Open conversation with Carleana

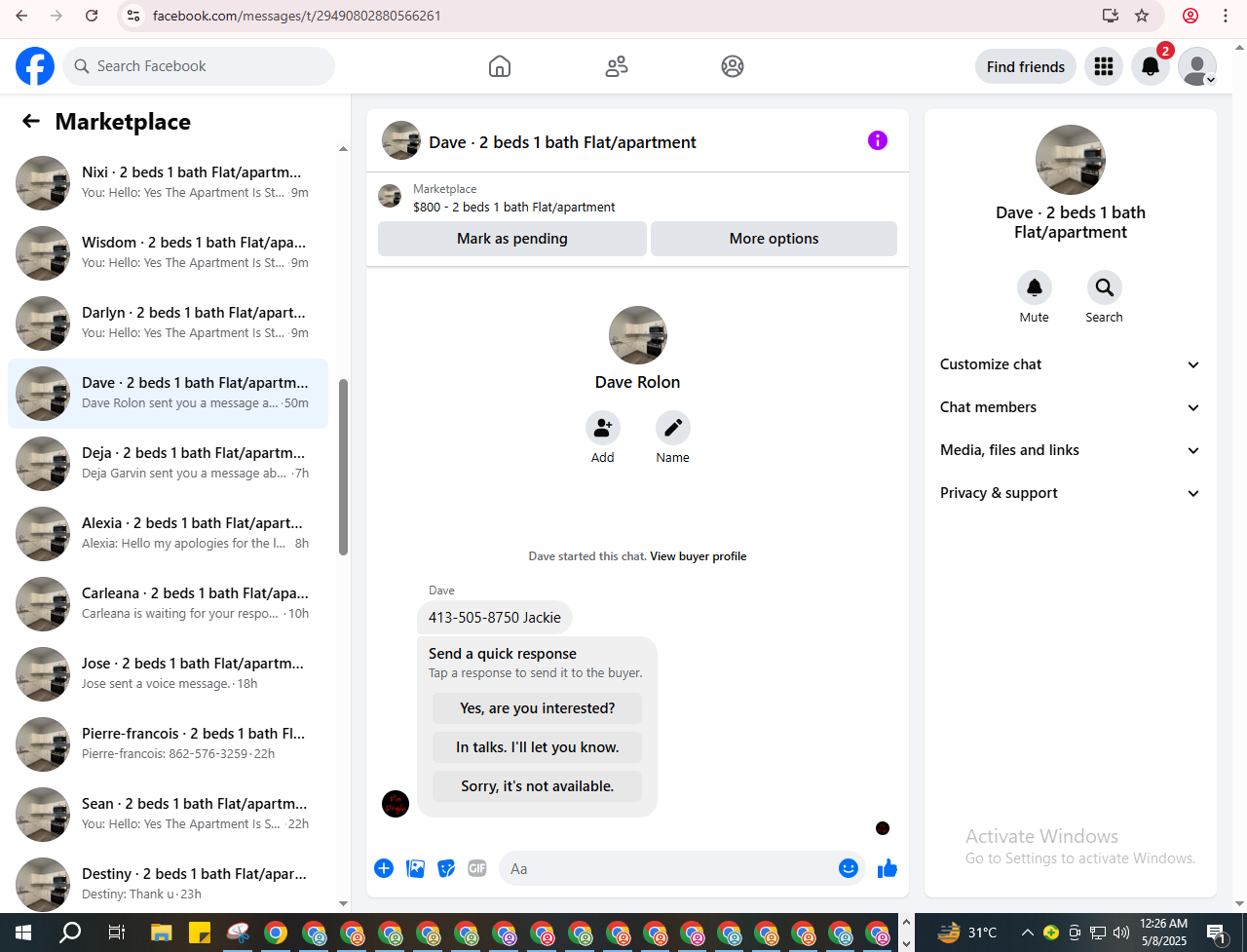tap(168, 604)
